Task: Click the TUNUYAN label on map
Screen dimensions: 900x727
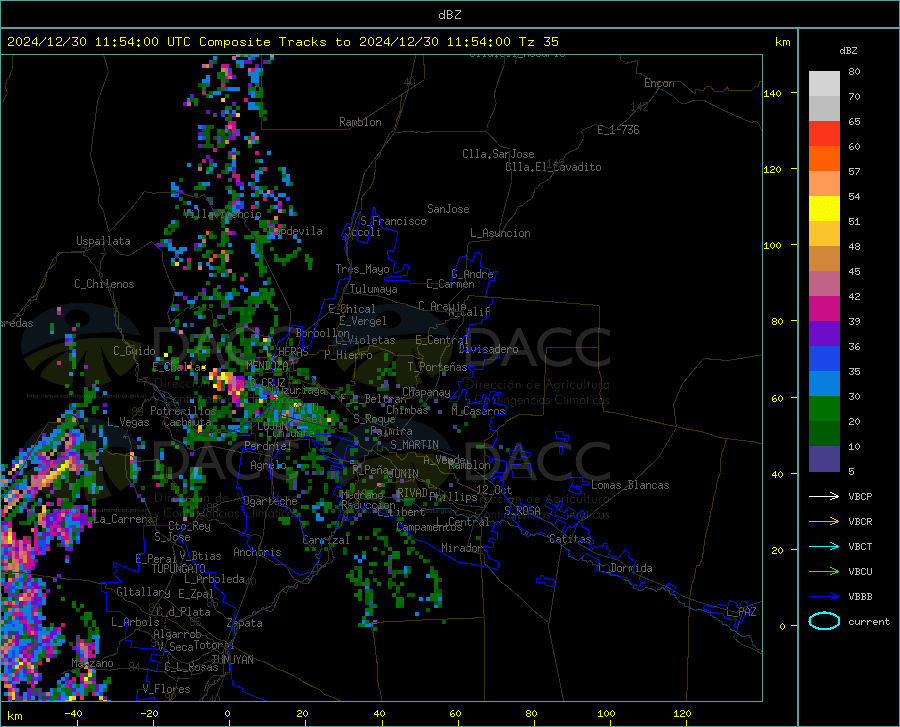Action: click(232, 659)
